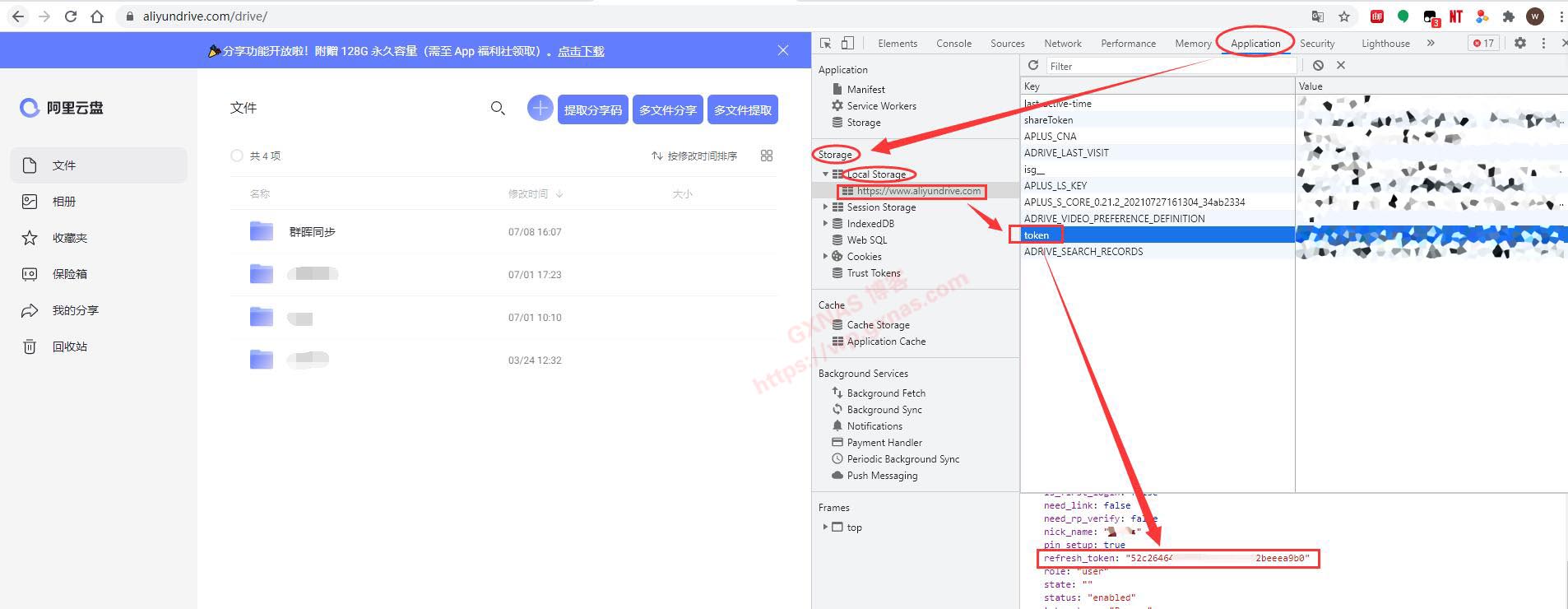The width and height of the screenshot is (1568, 609).
Task: Switch to the Sources tab
Action: (x=1007, y=44)
